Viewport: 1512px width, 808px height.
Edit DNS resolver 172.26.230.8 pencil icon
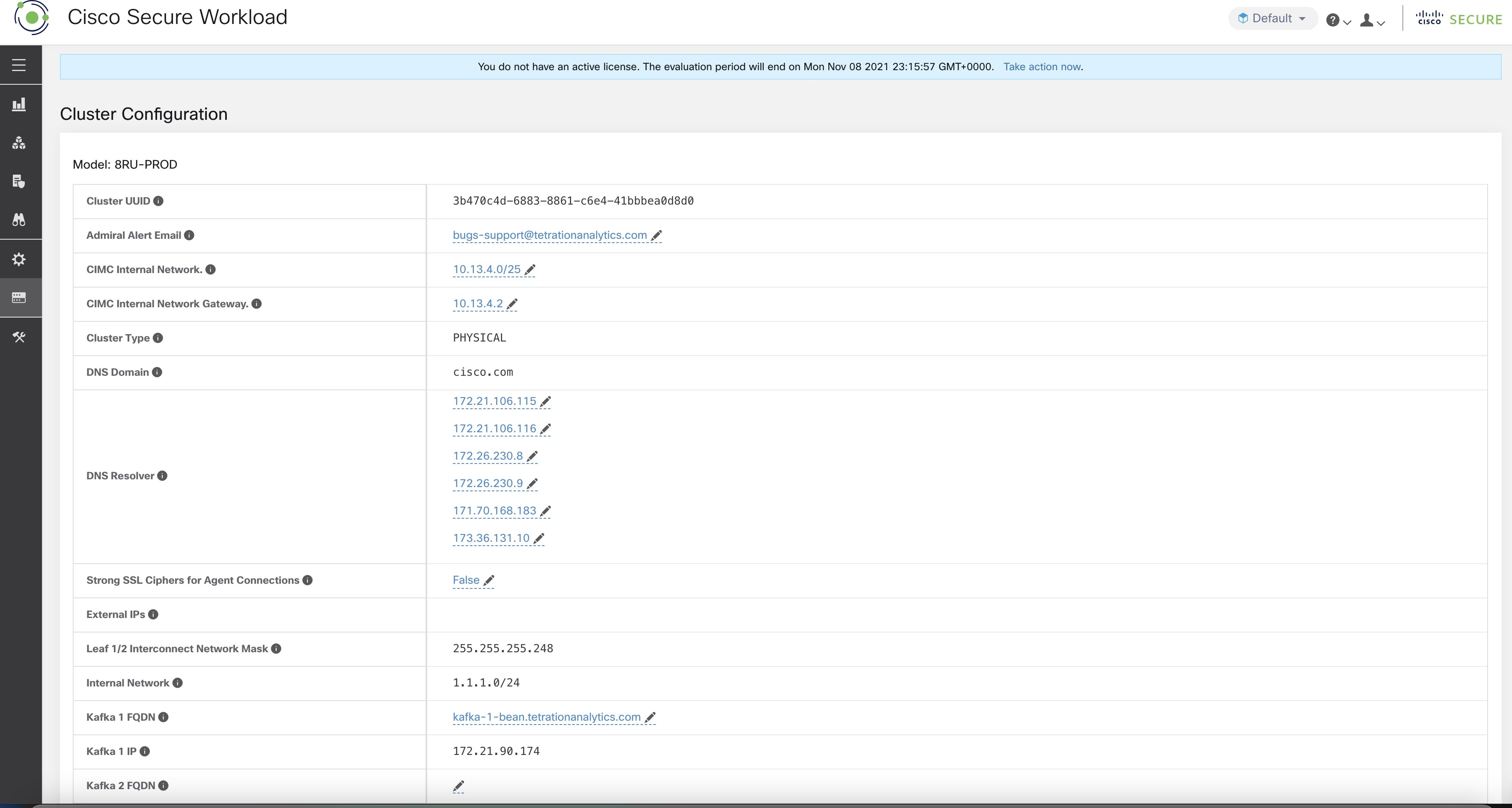(533, 456)
